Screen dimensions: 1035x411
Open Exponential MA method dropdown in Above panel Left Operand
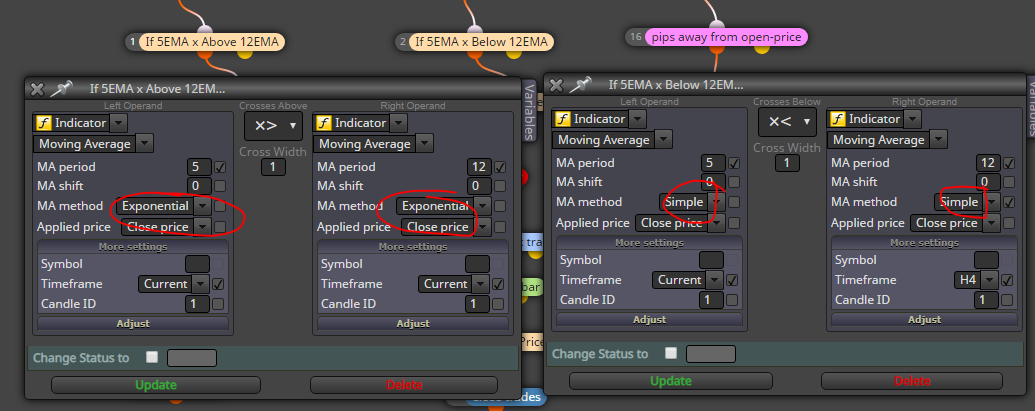pyautogui.click(x=203, y=206)
